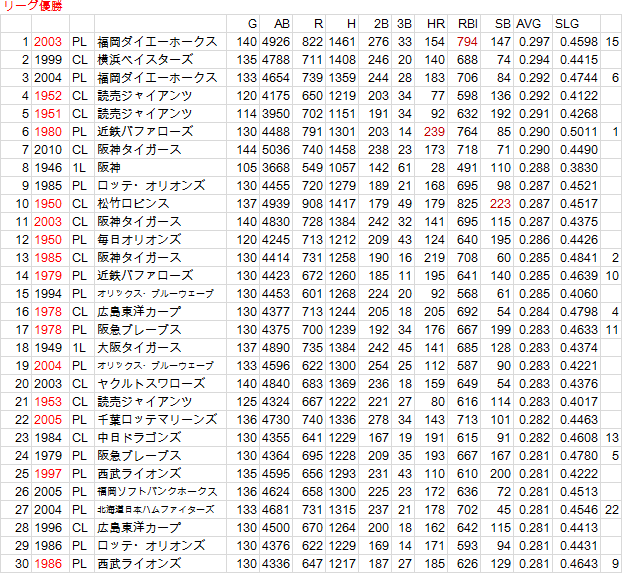Click year 1946 cell

(x=48, y=168)
